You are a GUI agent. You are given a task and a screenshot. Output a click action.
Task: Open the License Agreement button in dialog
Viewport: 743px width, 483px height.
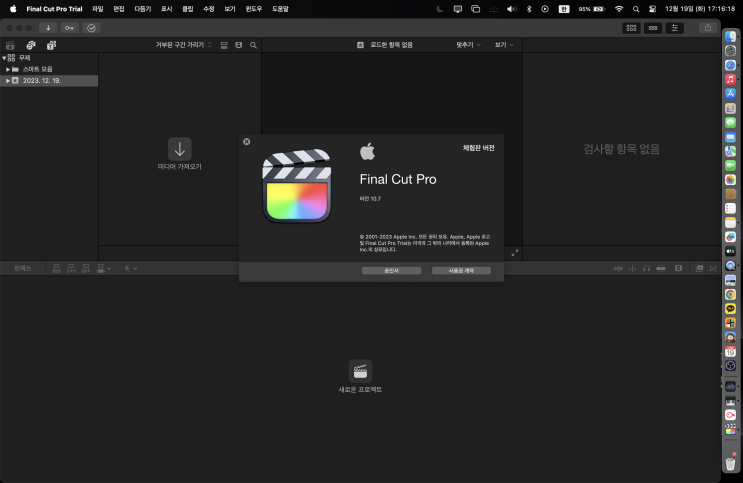point(461,271)
